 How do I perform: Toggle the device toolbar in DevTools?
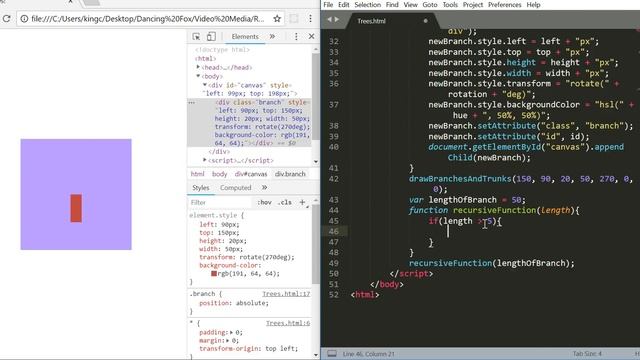211,37
